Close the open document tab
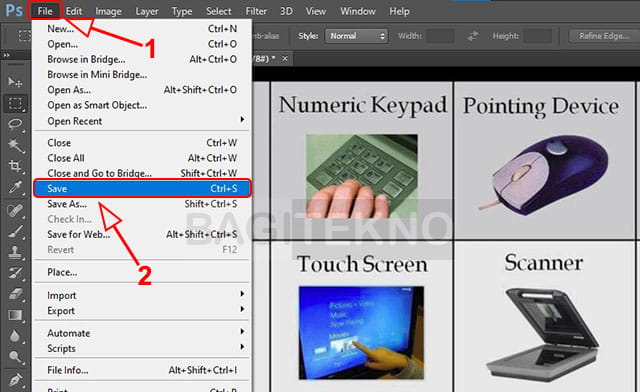The image size is (640, 392). pos(285,59)
